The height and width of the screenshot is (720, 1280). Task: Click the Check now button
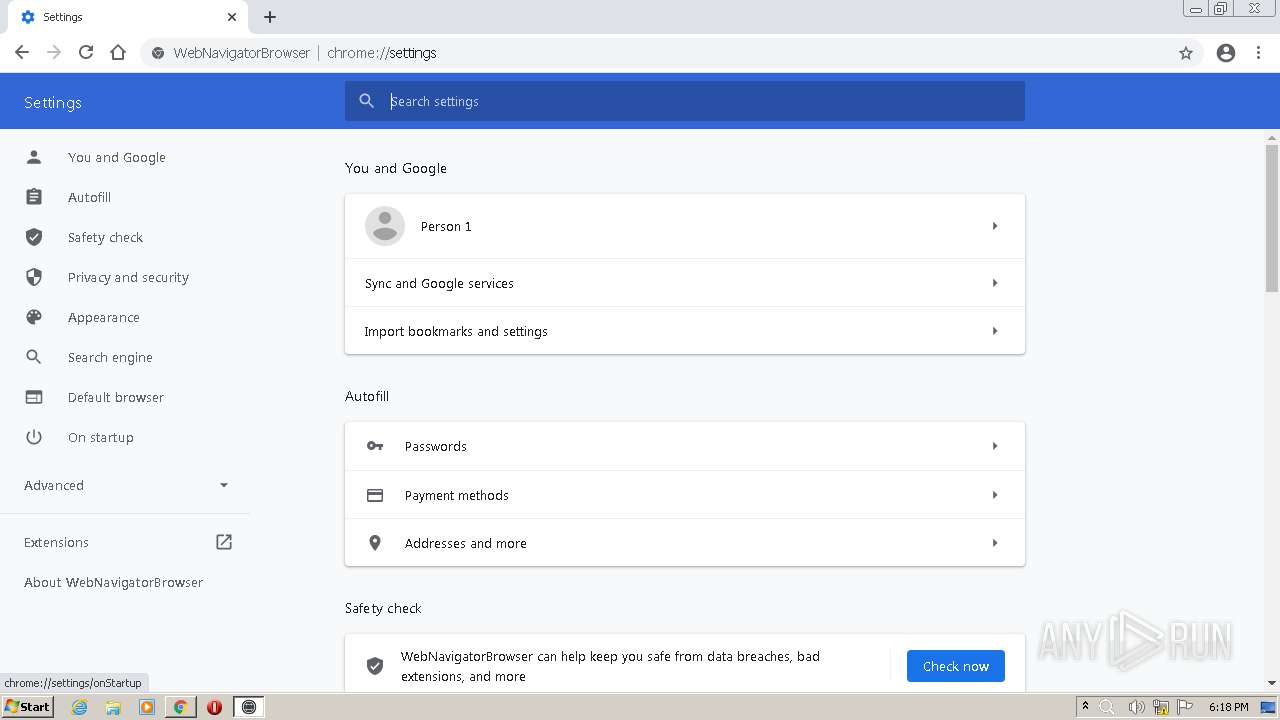(x=956, y=666)
